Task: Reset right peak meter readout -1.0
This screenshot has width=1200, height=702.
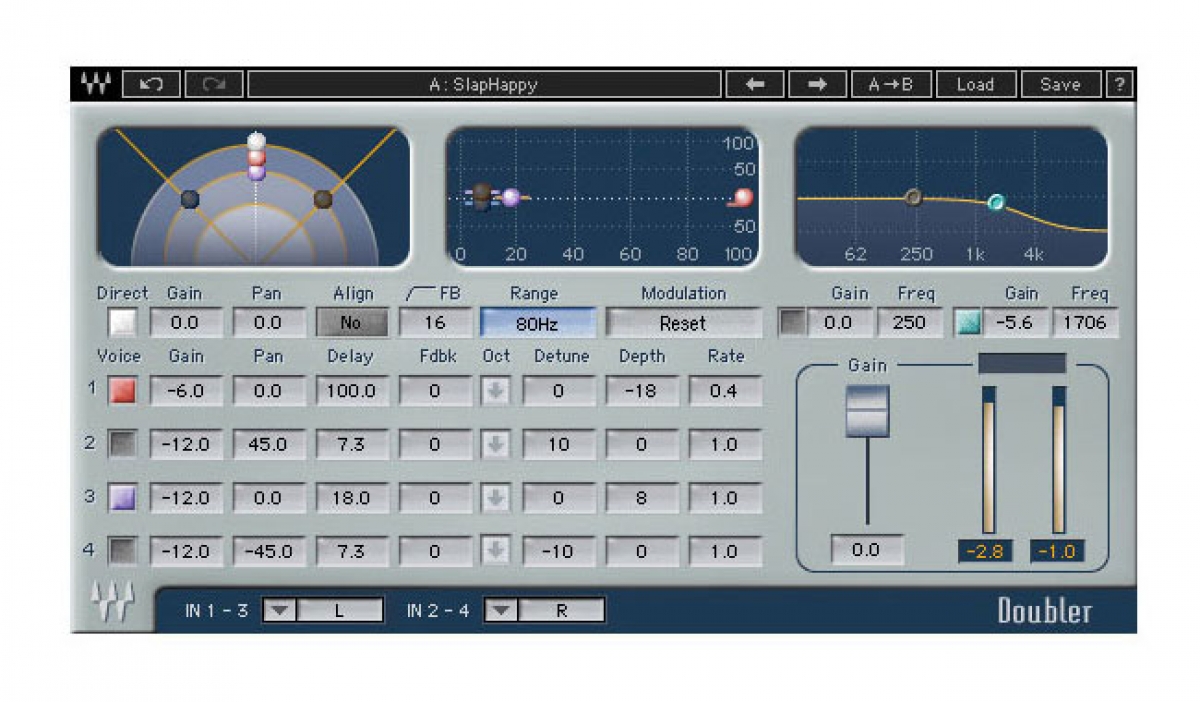Action: pyautogui.click(x=1057, y=551)
